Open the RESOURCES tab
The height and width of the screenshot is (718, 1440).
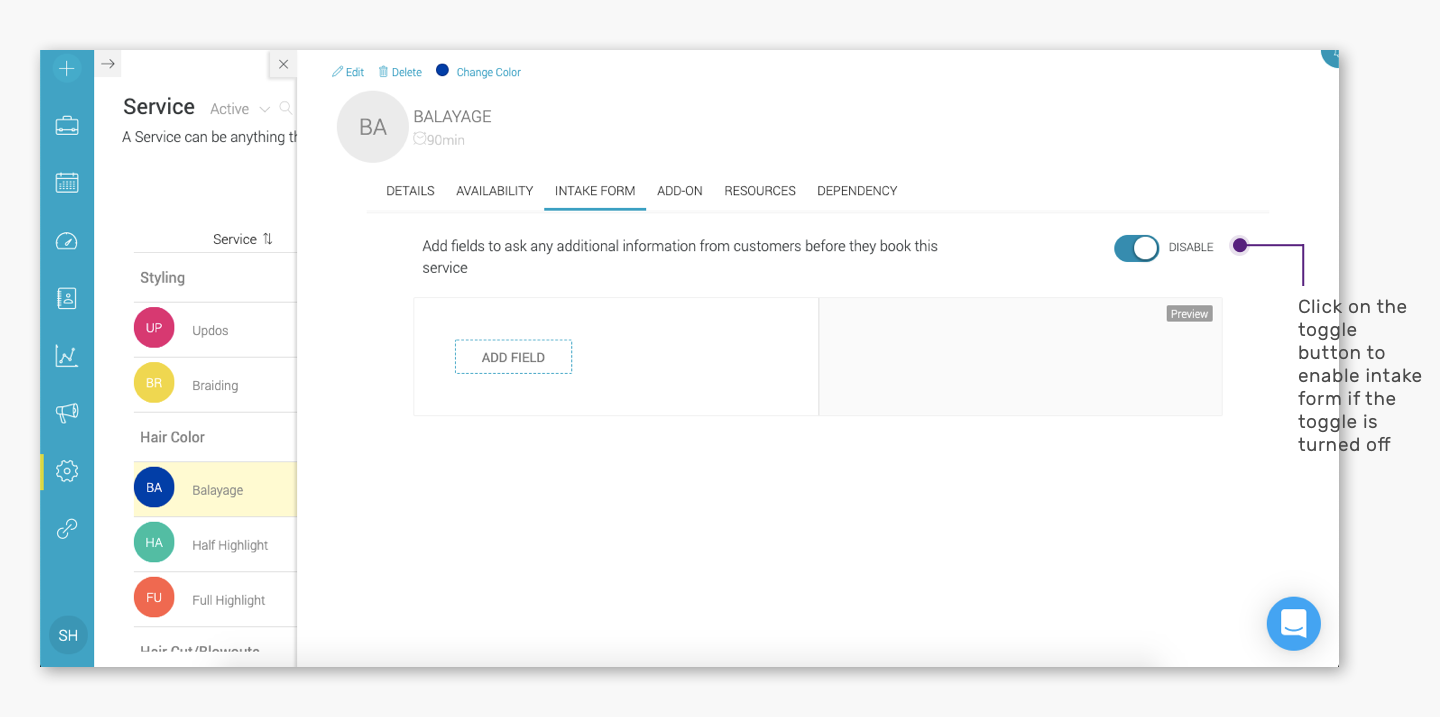coord(760,191)
